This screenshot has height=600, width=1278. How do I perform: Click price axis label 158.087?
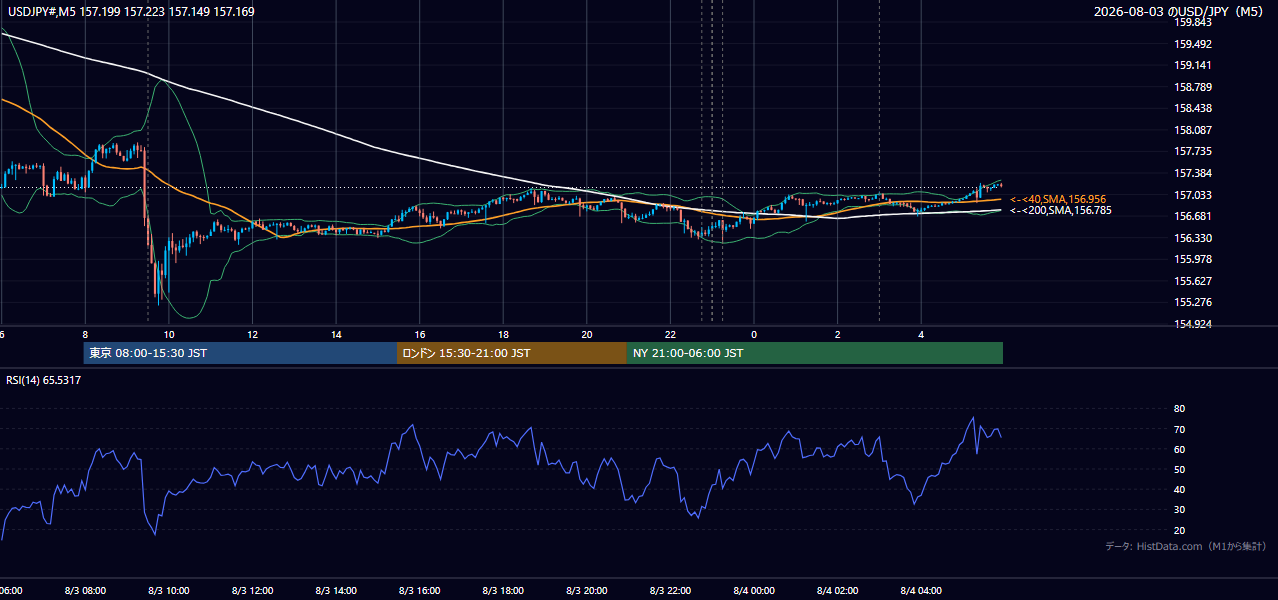(1194, 130)
